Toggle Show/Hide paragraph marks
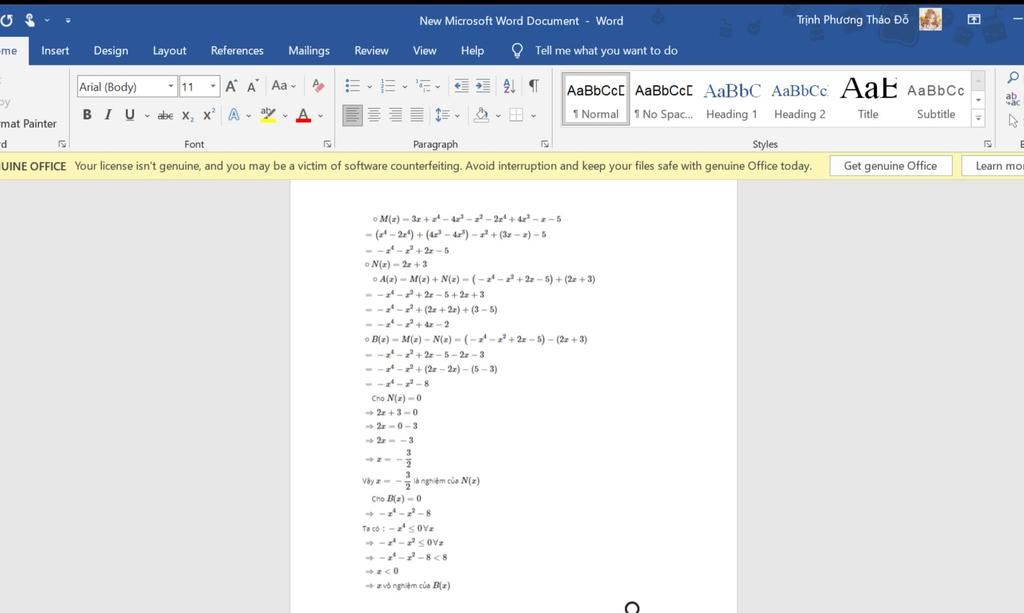The image size is (1024, 613). 534,86
